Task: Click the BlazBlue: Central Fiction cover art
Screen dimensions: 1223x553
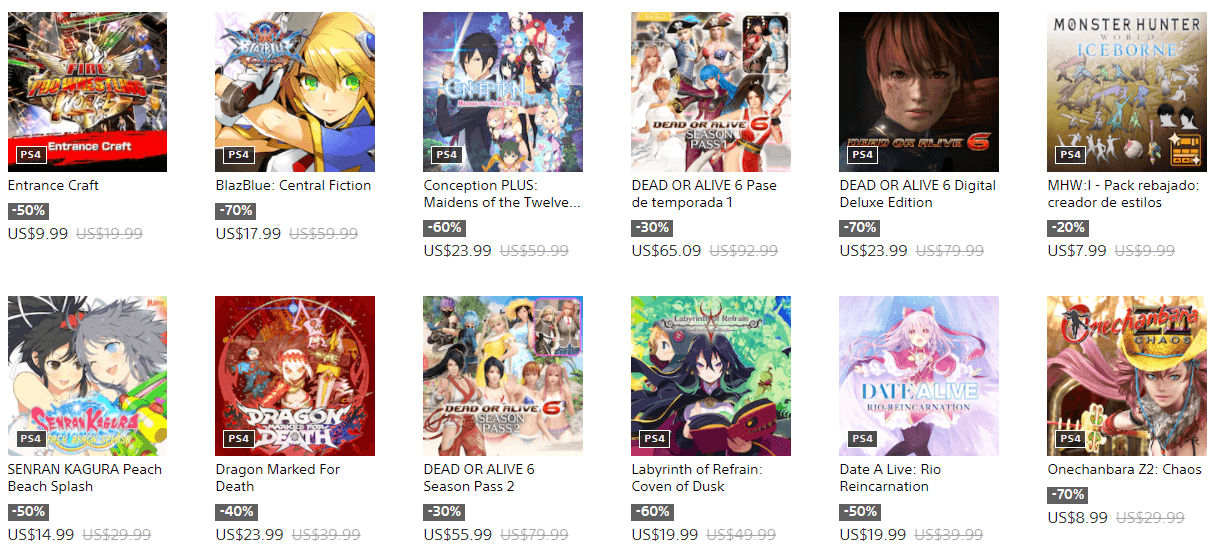Action: click(295, 92)
